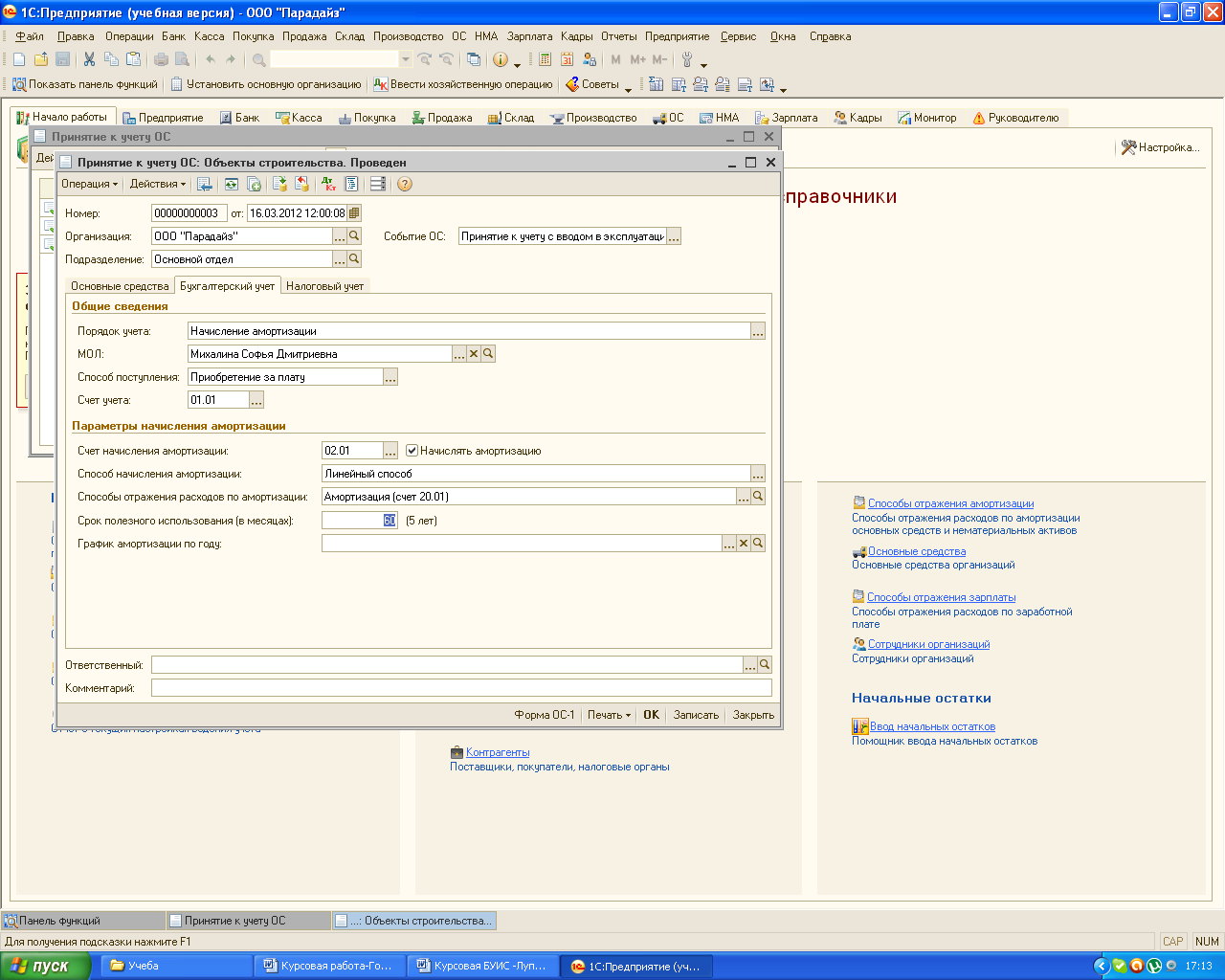Click the magnifier next to Организация field
The image size is (1225, 980).
(x=354, y=236)
